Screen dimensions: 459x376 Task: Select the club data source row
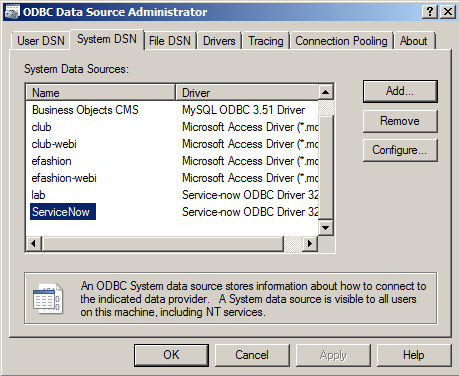click(x=41, y=127)
